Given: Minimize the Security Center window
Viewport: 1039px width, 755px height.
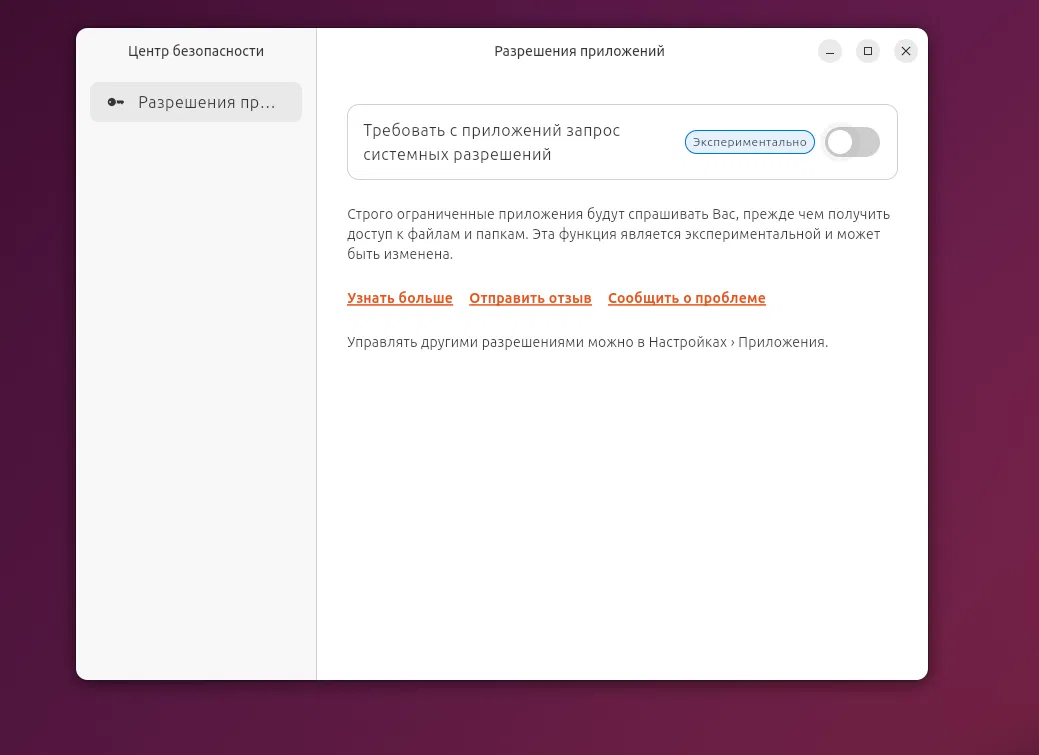Looking at the screenshot, I should 830,51.
